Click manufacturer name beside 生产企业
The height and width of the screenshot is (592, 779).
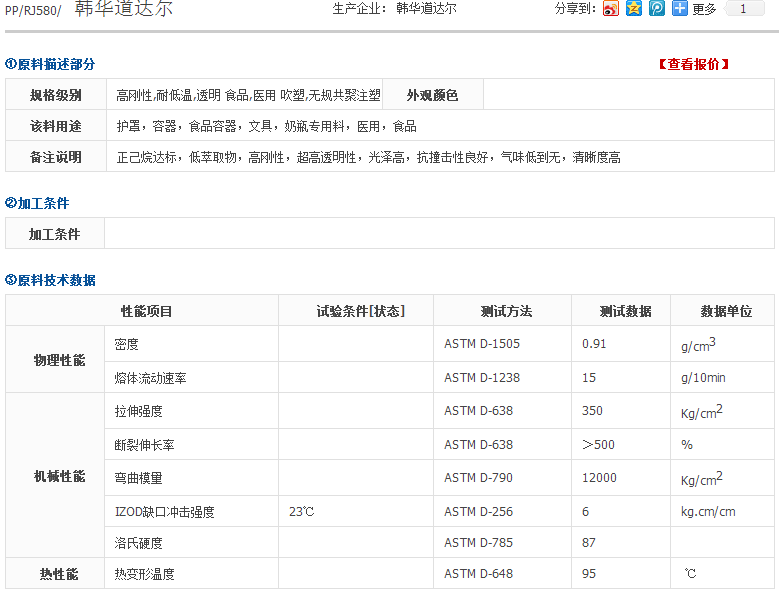pos(426,8)
